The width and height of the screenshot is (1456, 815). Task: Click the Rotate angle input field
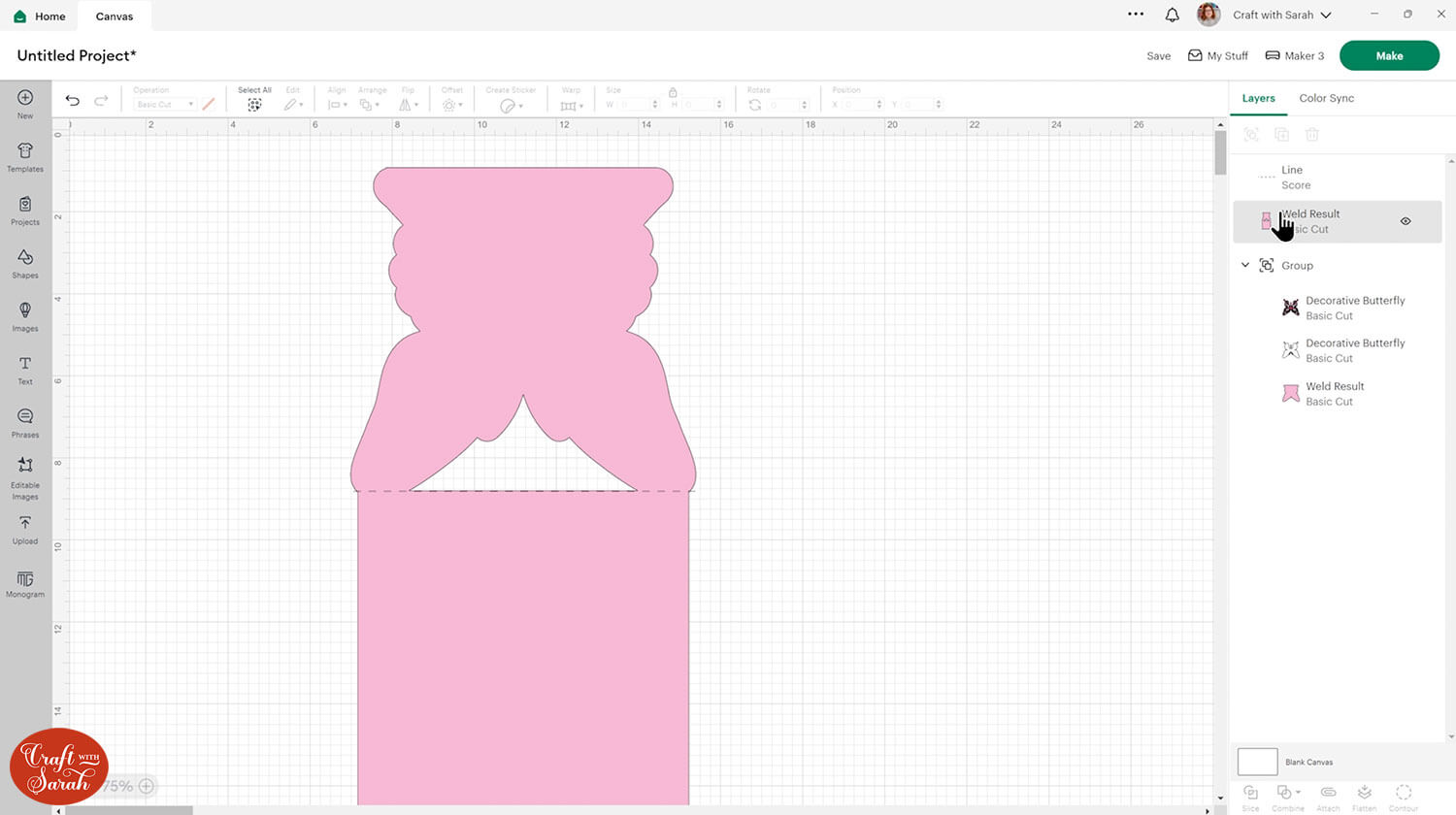(785, 105)
